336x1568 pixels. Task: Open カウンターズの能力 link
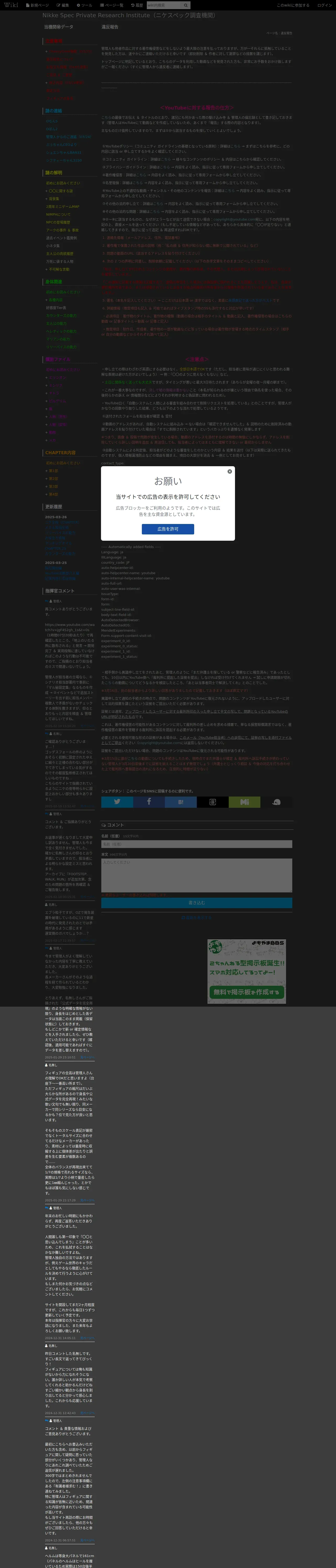(x=61, y=315)
